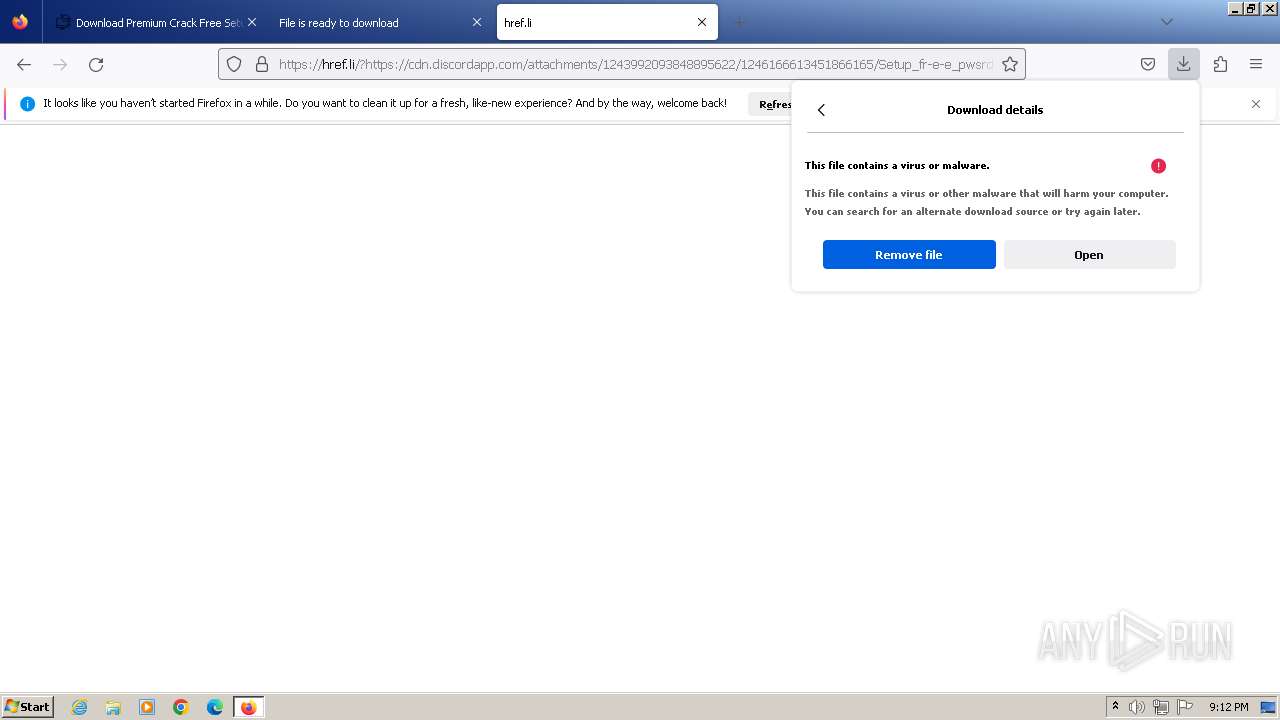Open Windows Media Player taskbar icon
1280x720 pixels.
(147, 707)
